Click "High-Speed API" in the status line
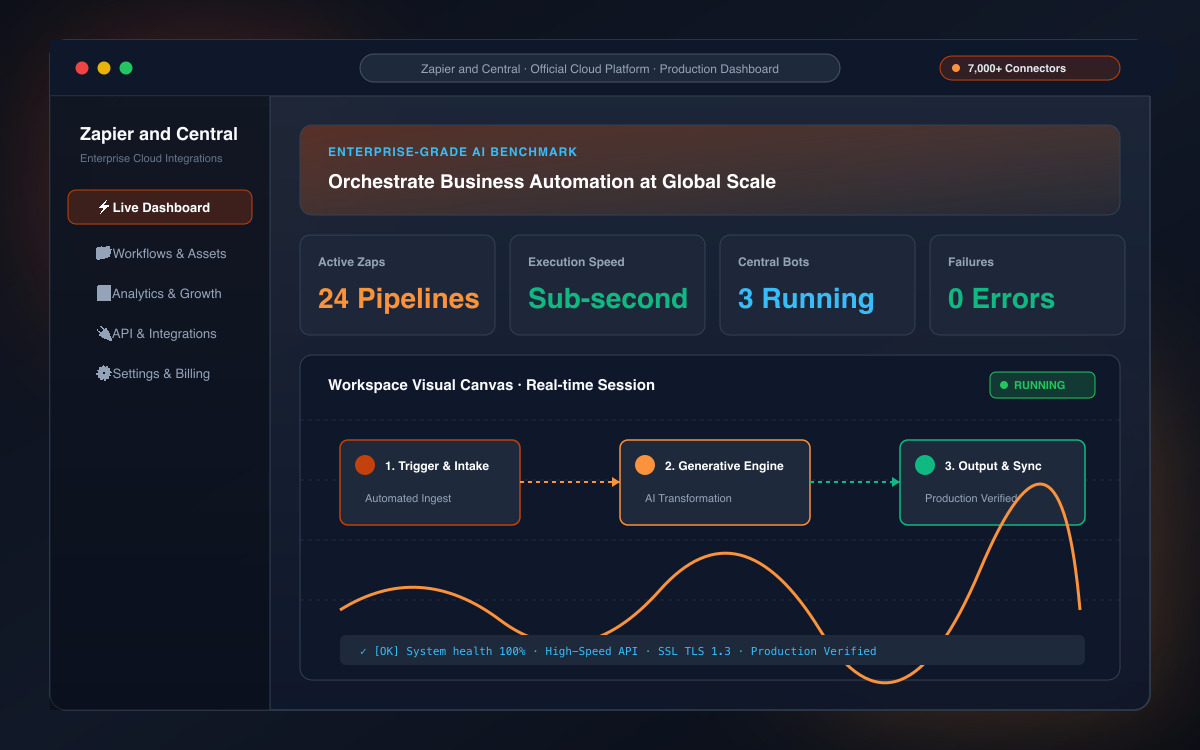The width and height of the screenshot is (1200, 750). tap(592, 651)
